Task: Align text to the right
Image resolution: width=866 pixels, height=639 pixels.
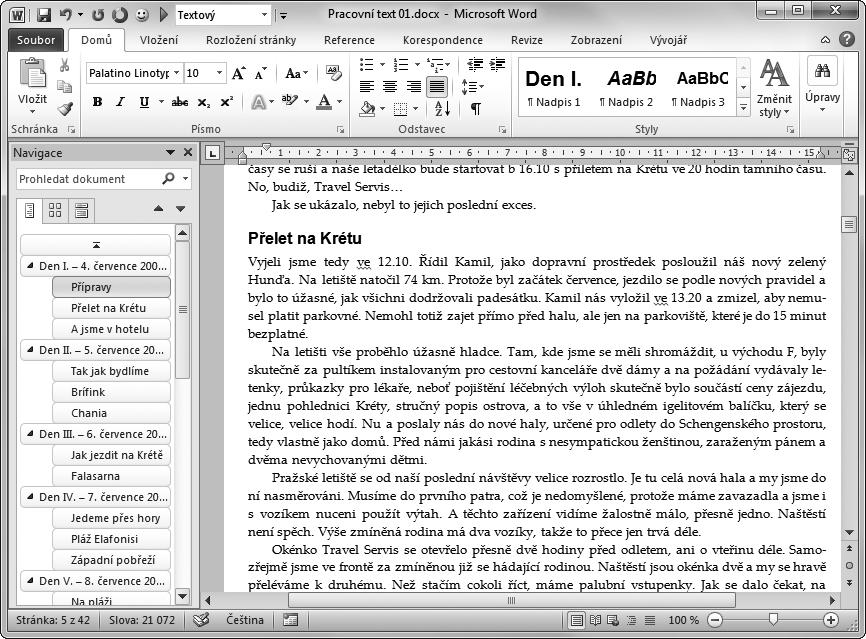Action: 413,86
